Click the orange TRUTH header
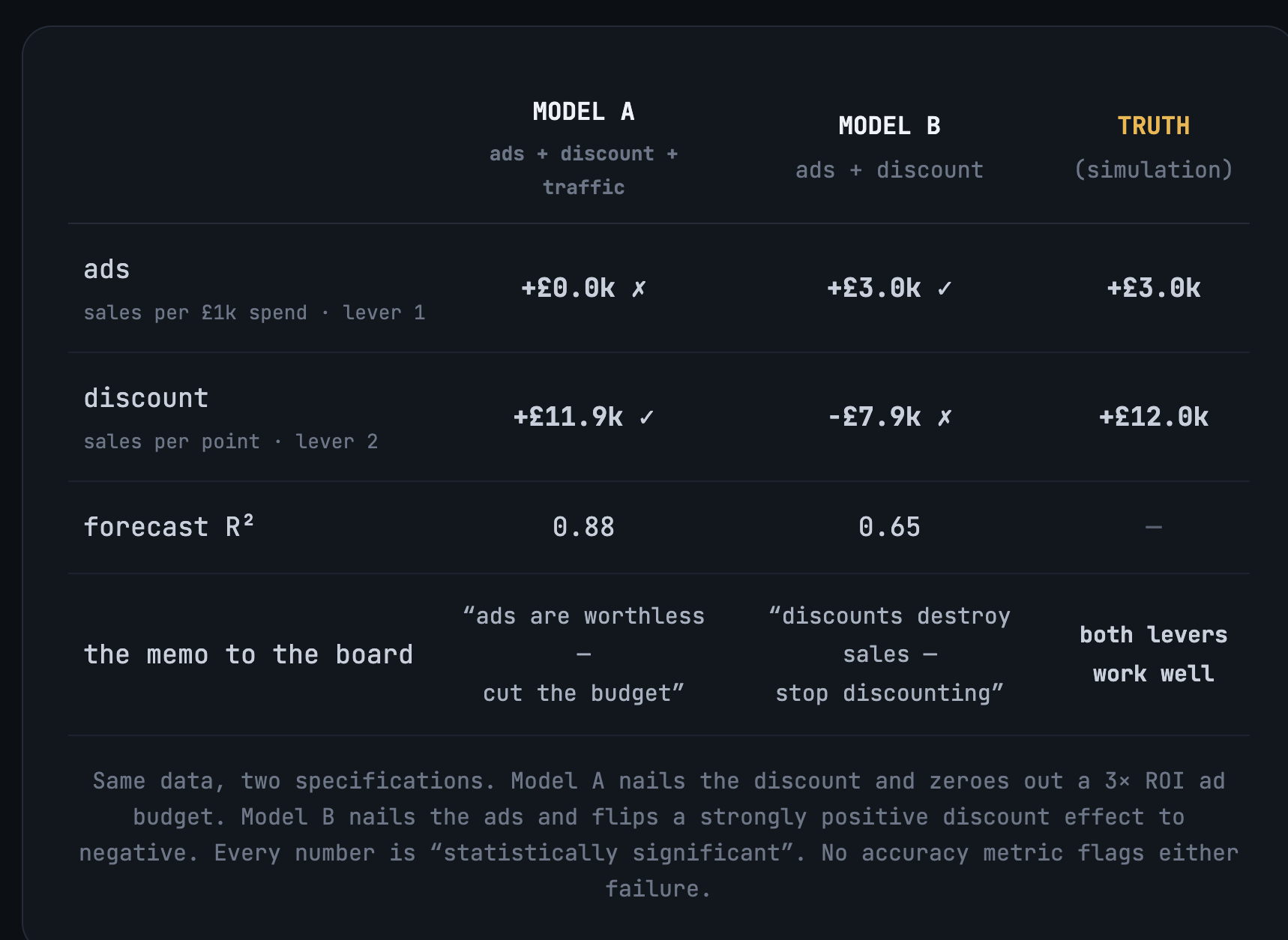 1153,126
